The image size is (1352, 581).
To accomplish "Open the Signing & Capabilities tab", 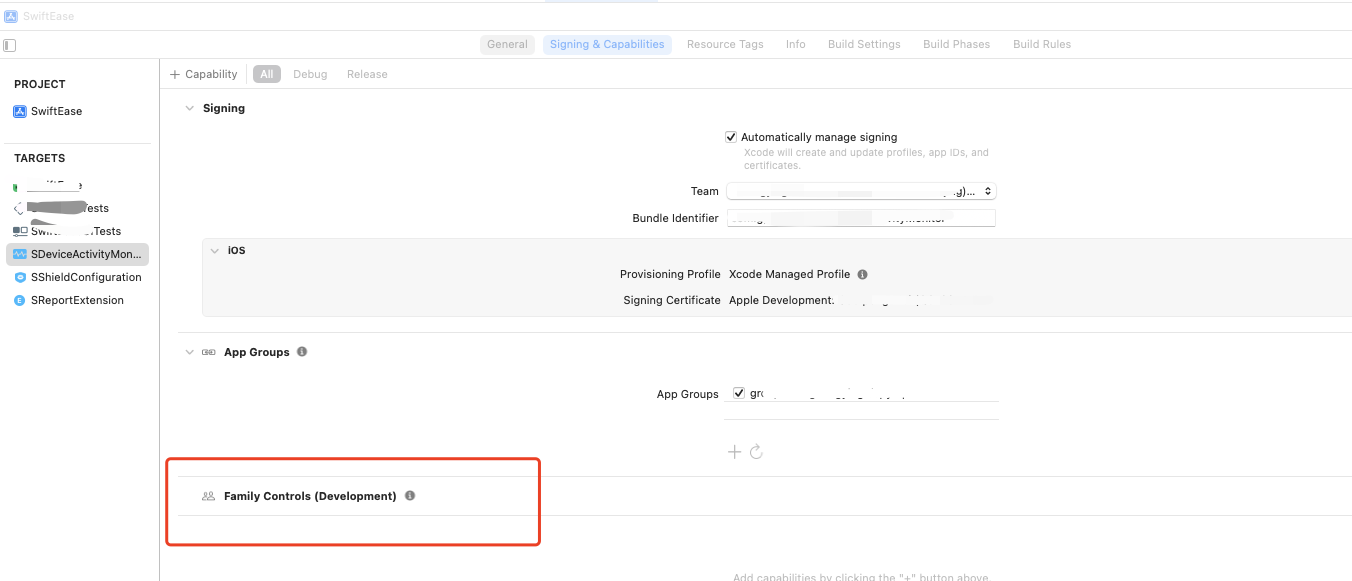I will tap(607, 44).
